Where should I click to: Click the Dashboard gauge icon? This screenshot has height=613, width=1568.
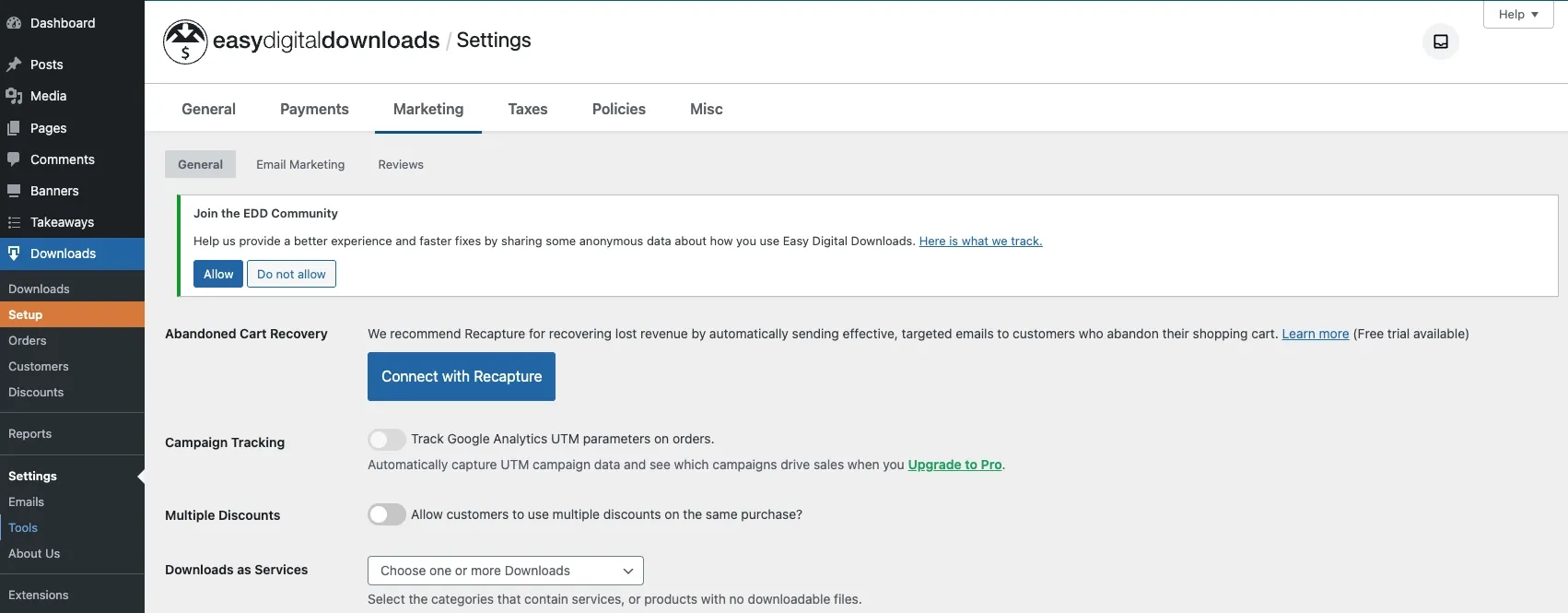(14, 23)
